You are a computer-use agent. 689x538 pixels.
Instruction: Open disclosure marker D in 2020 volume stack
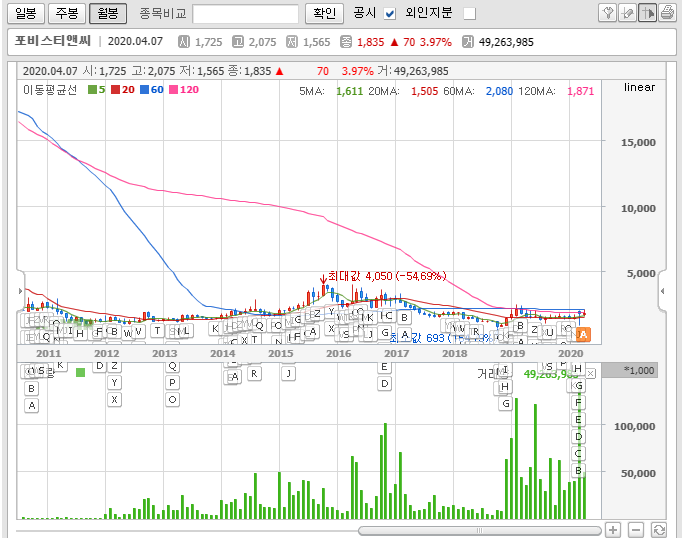[x=578, y=437]
